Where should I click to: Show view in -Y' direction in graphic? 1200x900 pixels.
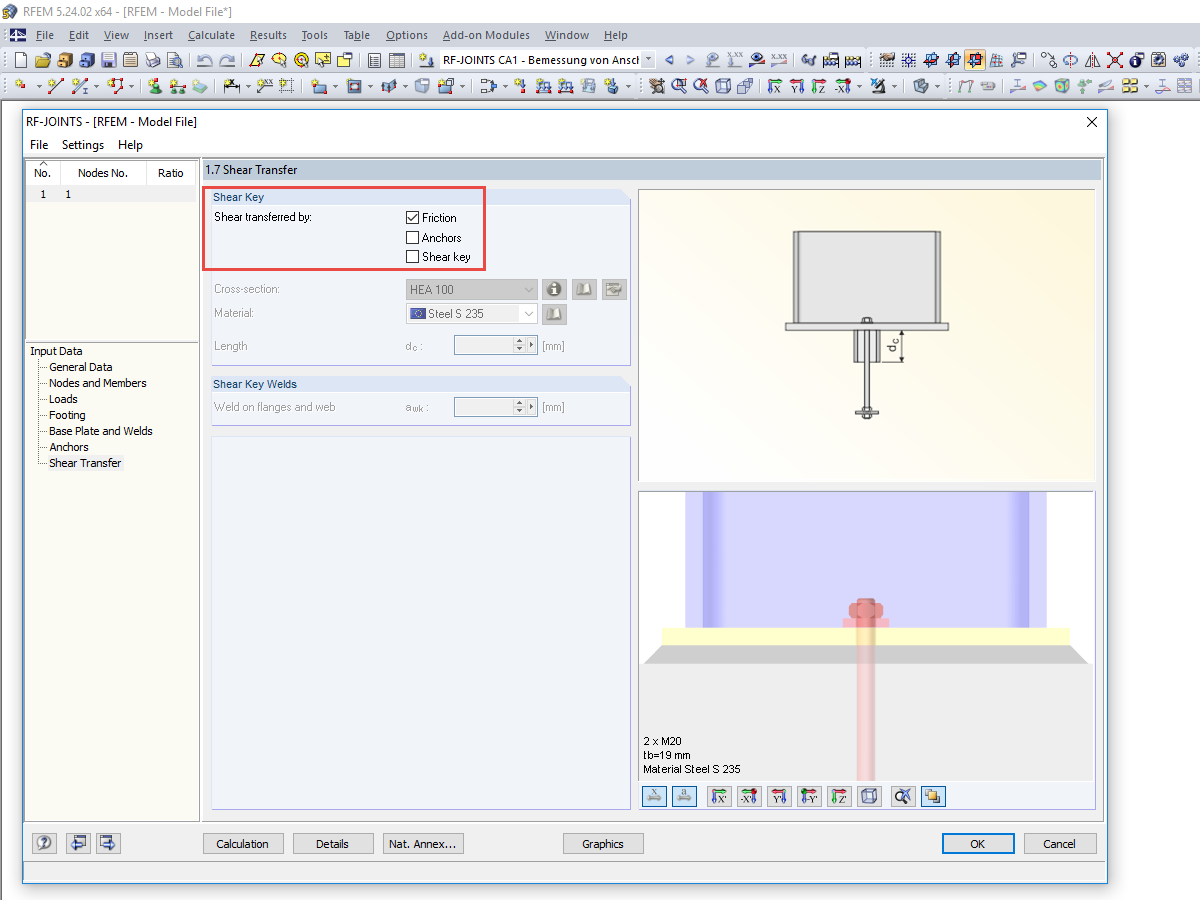810,797
